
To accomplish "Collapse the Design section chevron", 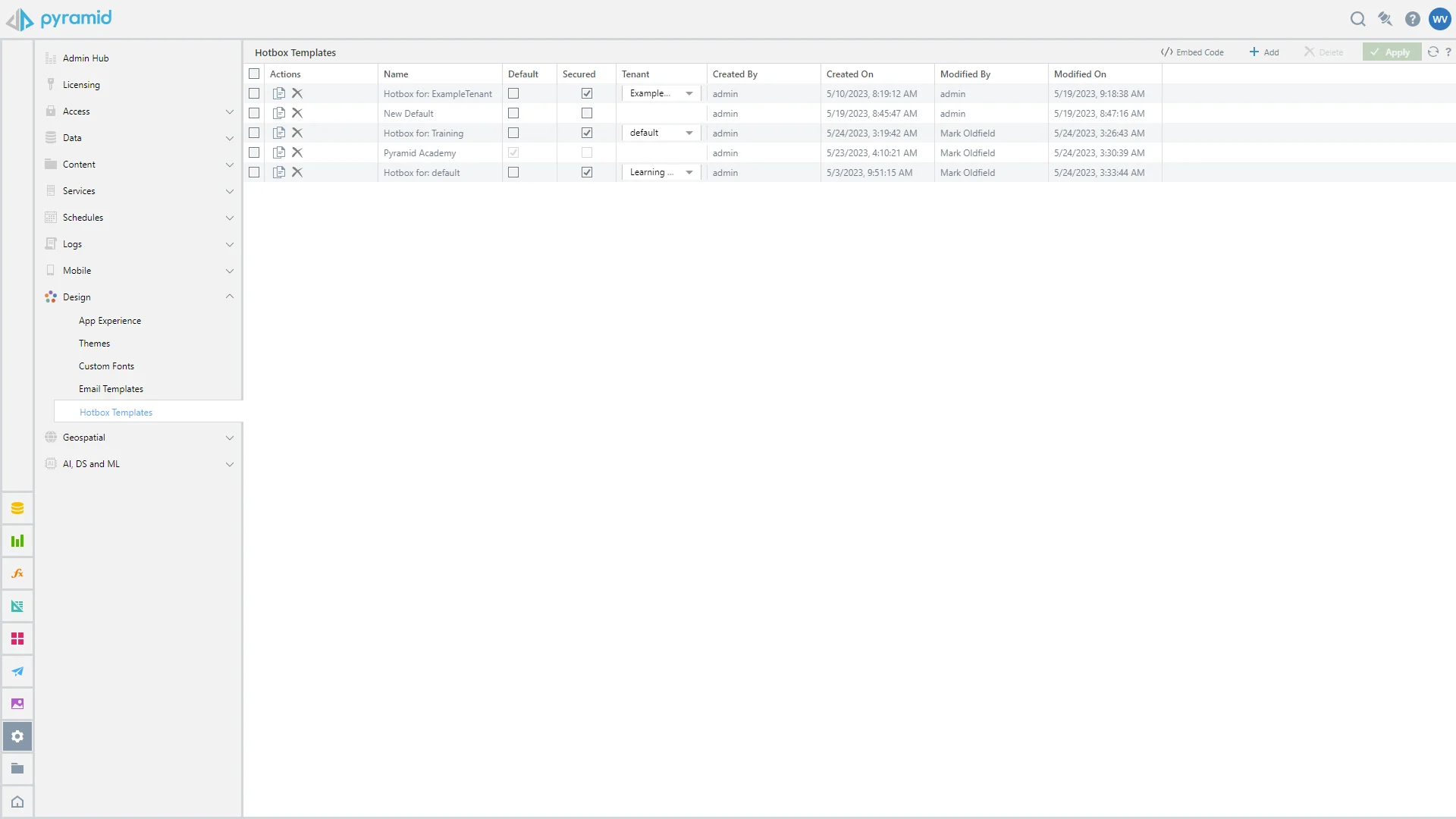I will tap(229, 297).
